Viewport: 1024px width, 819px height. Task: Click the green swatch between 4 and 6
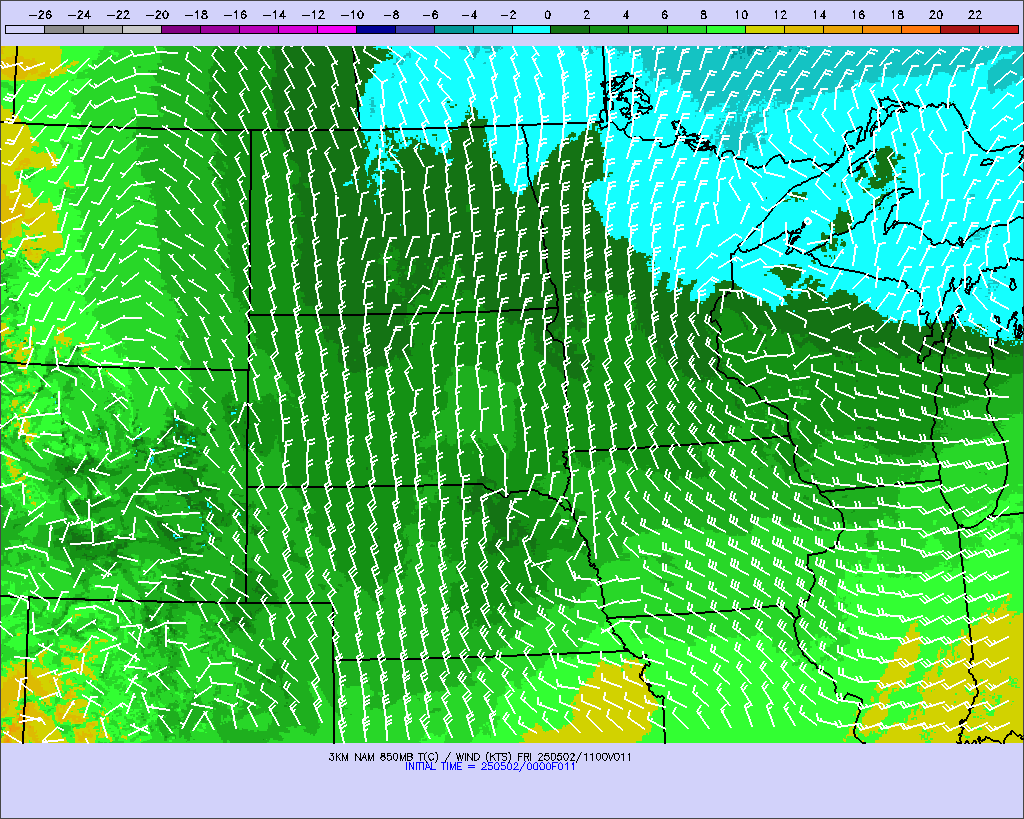tap(648, 29)
